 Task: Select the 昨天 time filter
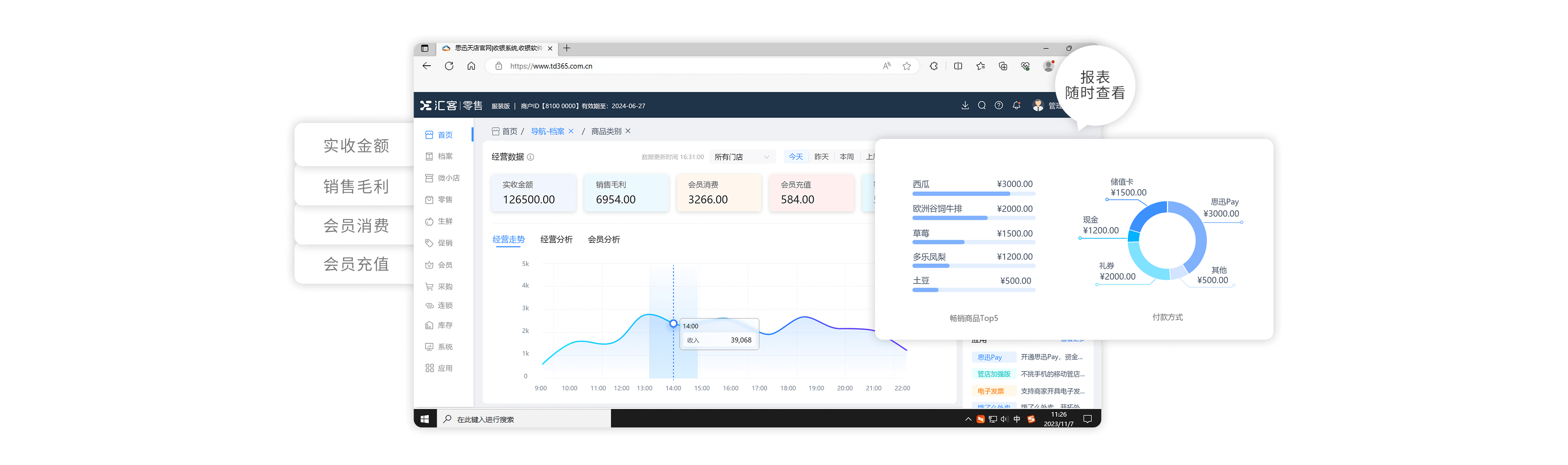pos(821,157)
